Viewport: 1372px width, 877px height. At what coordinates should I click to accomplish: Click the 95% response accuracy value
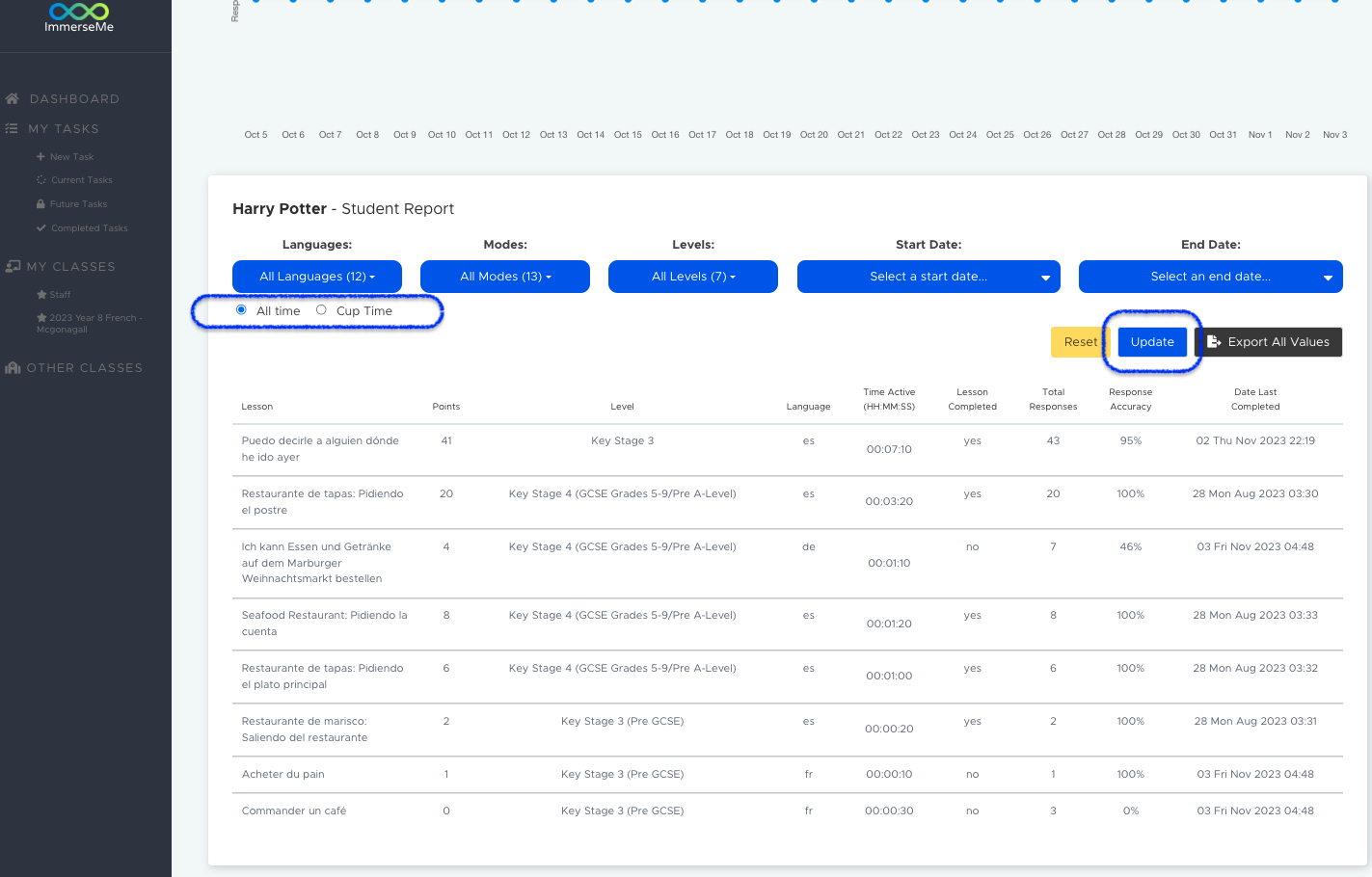(x=1131, y=440)
